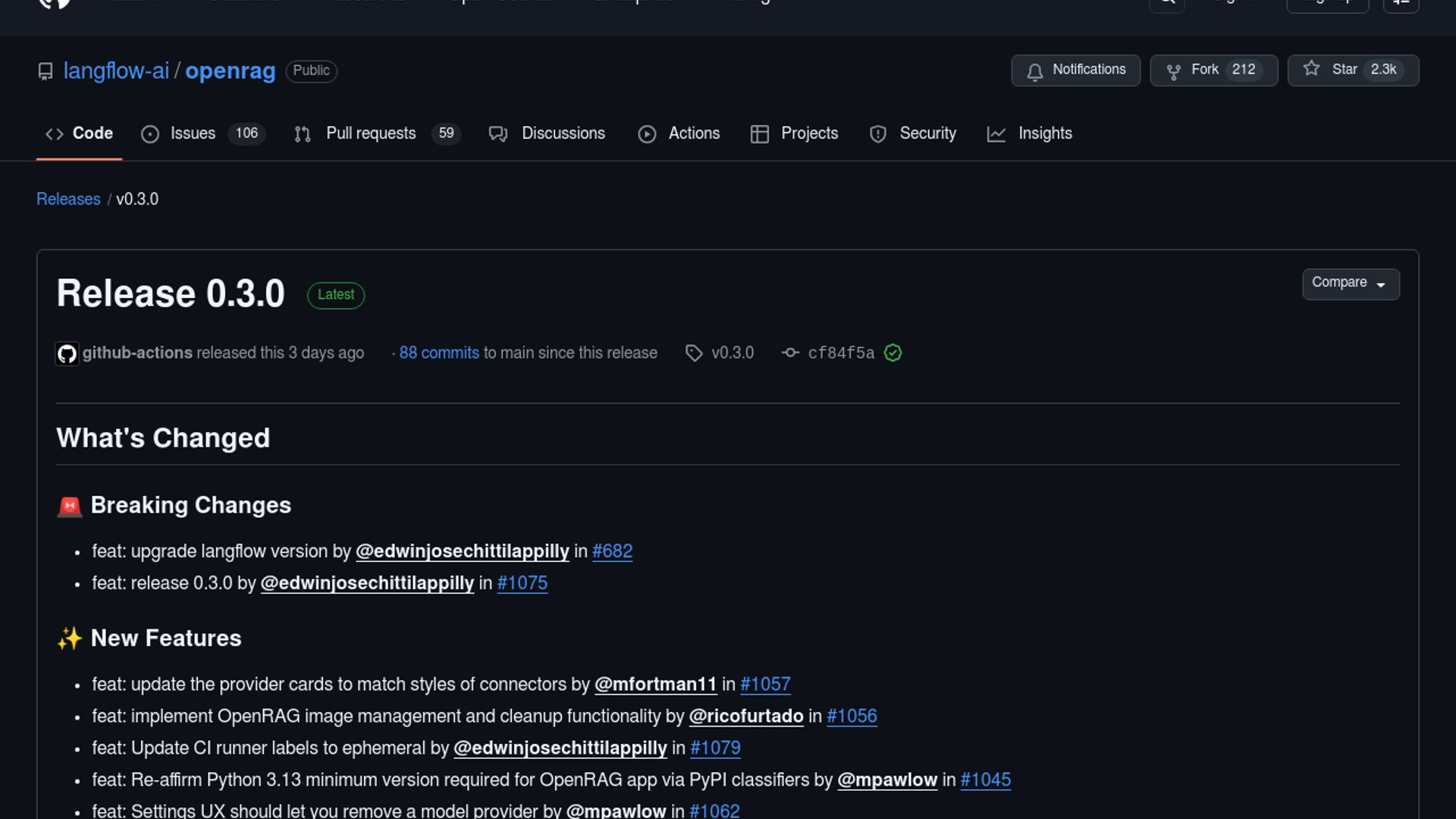The width and height of the screenshot is (1456, 819).
Task: Click the Star icon button
Action: (1311, 69)
